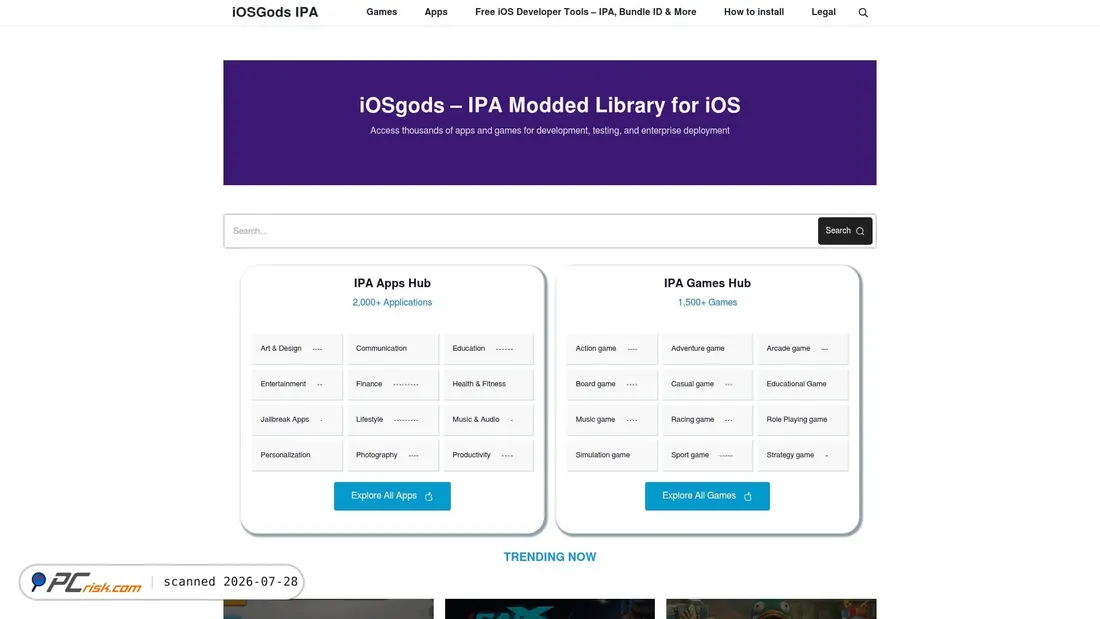
Task: Click the IPA Games Hub heading
Action: click(707, 284)
